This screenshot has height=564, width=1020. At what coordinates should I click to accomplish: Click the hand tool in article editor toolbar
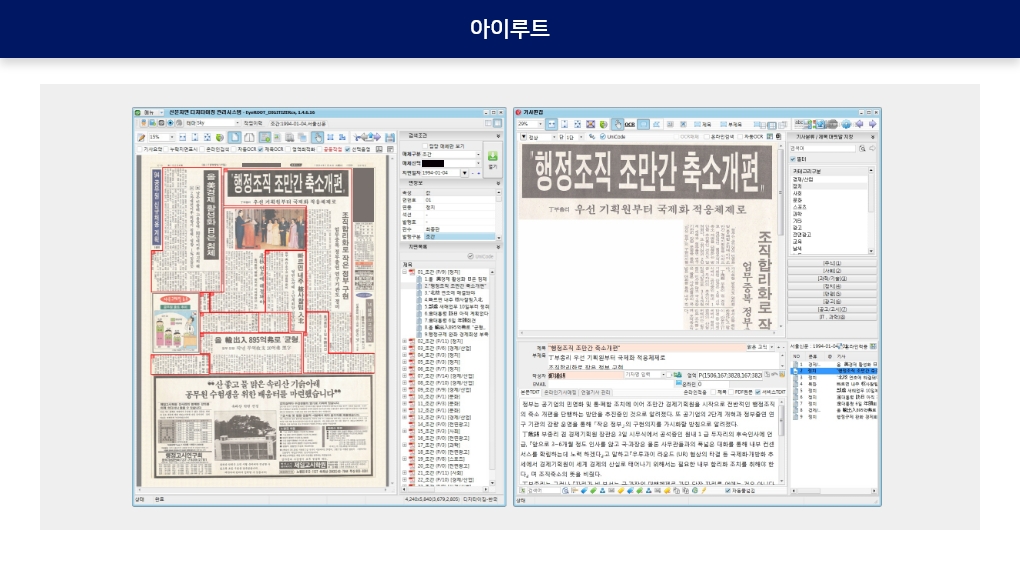coord(617,124)
